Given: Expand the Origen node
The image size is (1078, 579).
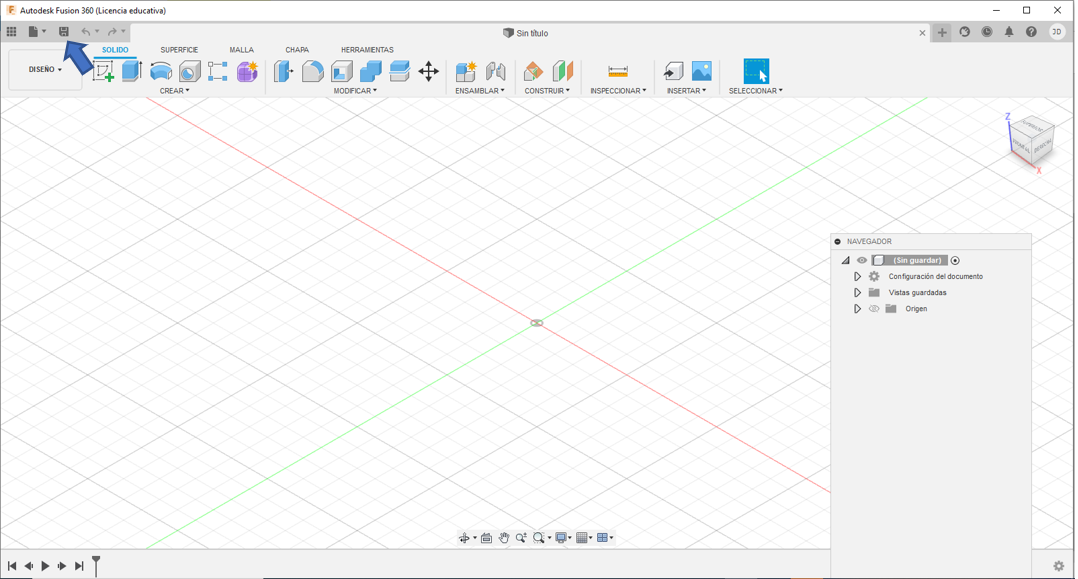Looking at the screenshot, I should [857, 309].
